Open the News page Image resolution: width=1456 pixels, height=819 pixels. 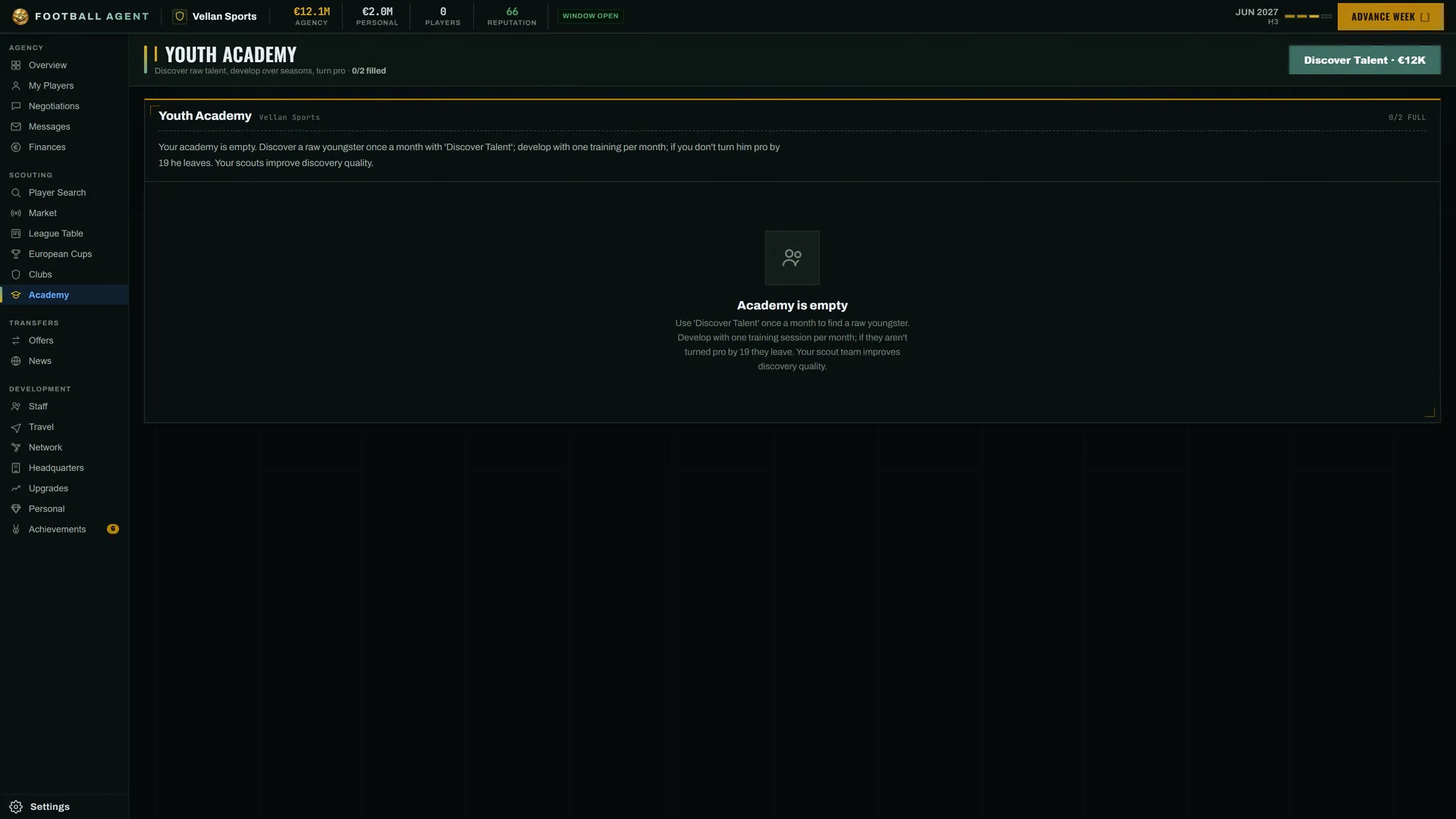64,361
